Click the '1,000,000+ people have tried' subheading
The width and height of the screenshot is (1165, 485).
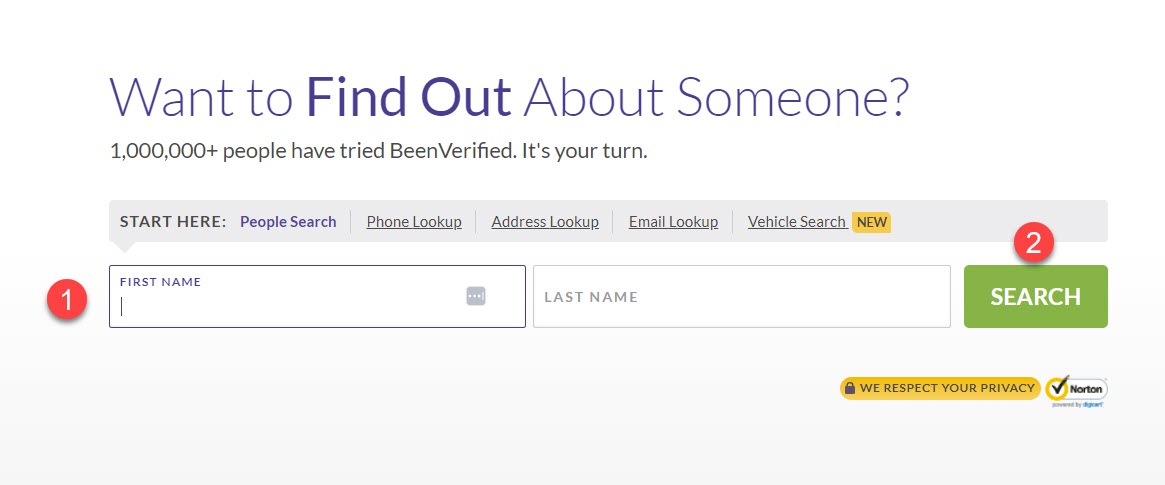coord(378,152)
